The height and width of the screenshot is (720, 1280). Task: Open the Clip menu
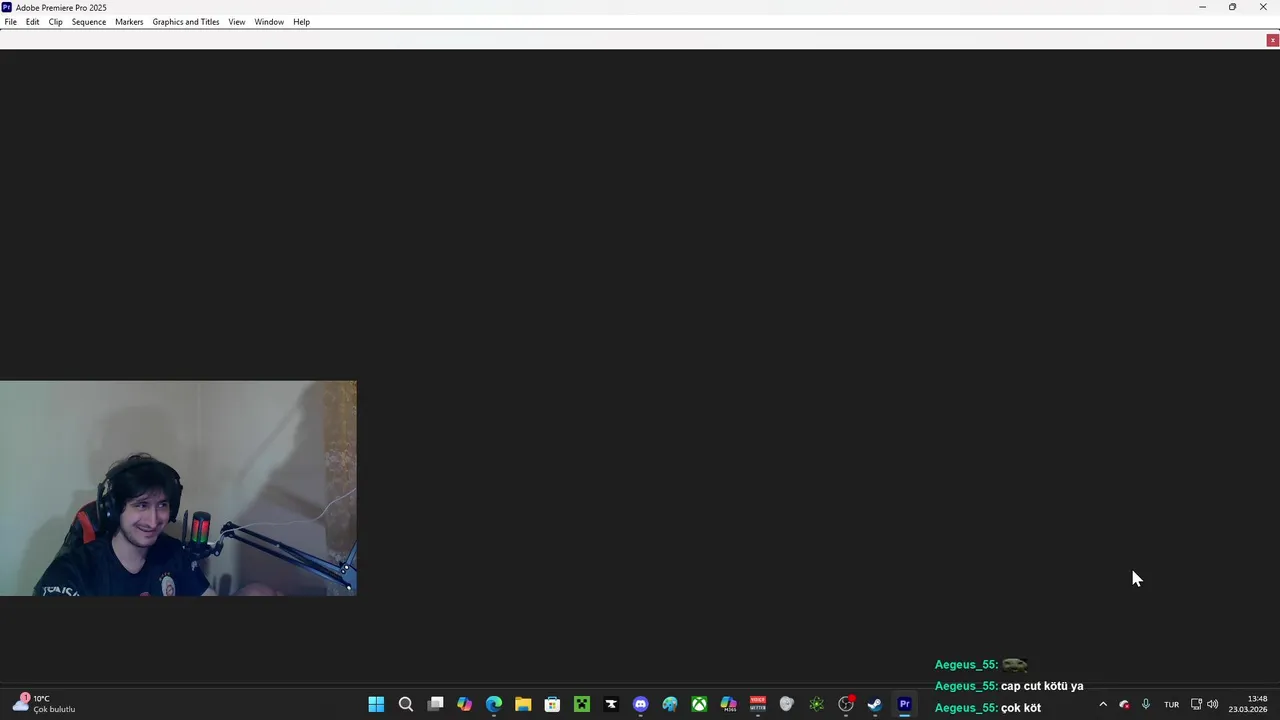(x=56, y=22)
